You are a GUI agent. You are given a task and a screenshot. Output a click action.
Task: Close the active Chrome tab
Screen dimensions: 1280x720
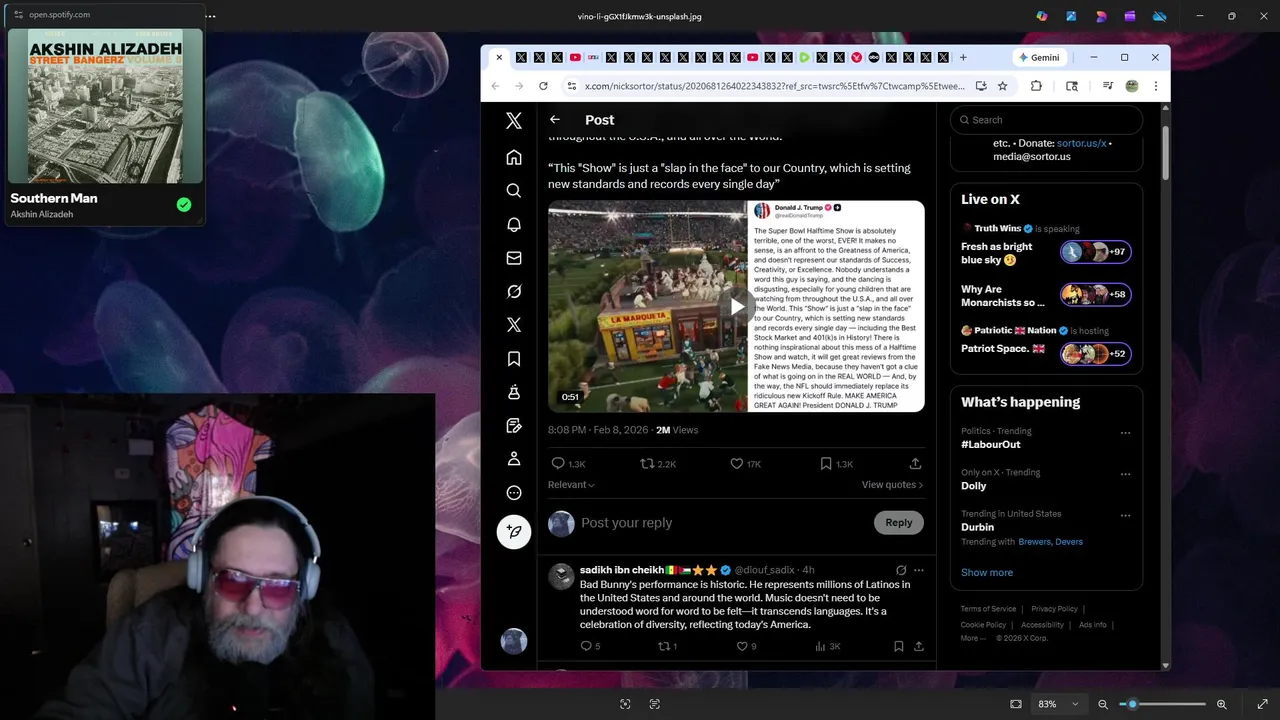[x=499, y=57]
